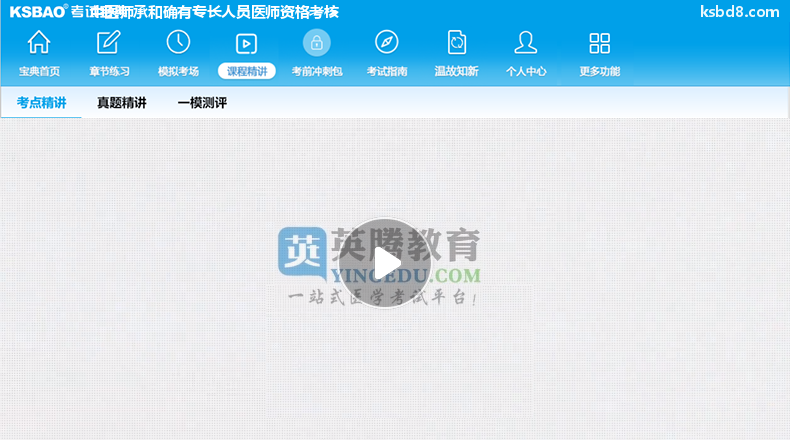Click the 章节练习 label

click(x=109, y=71)
